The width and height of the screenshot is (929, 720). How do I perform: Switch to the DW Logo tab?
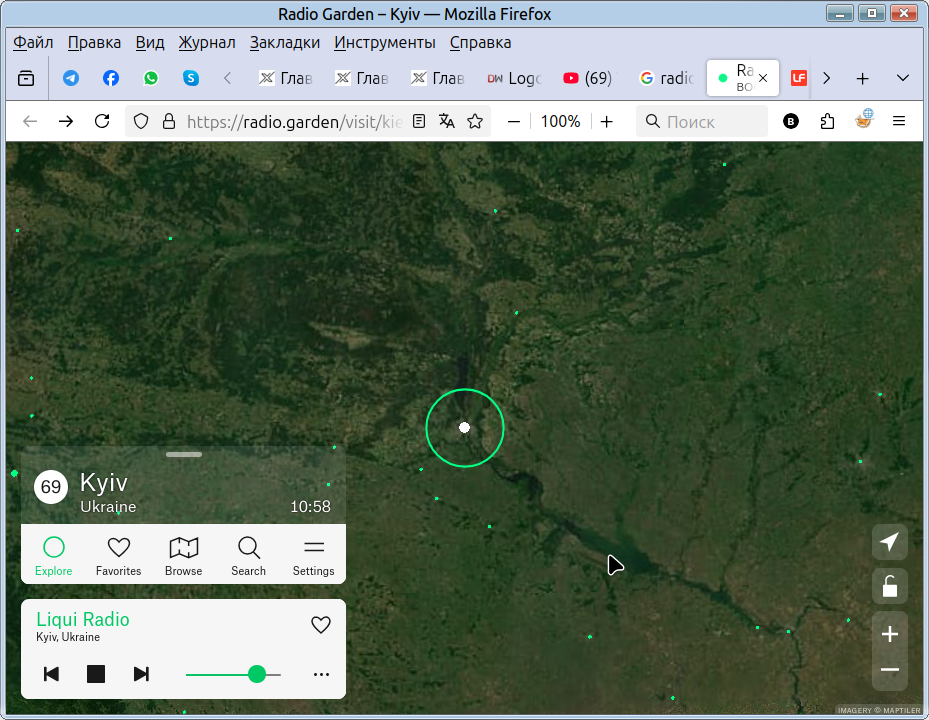[x=514, y=78]
